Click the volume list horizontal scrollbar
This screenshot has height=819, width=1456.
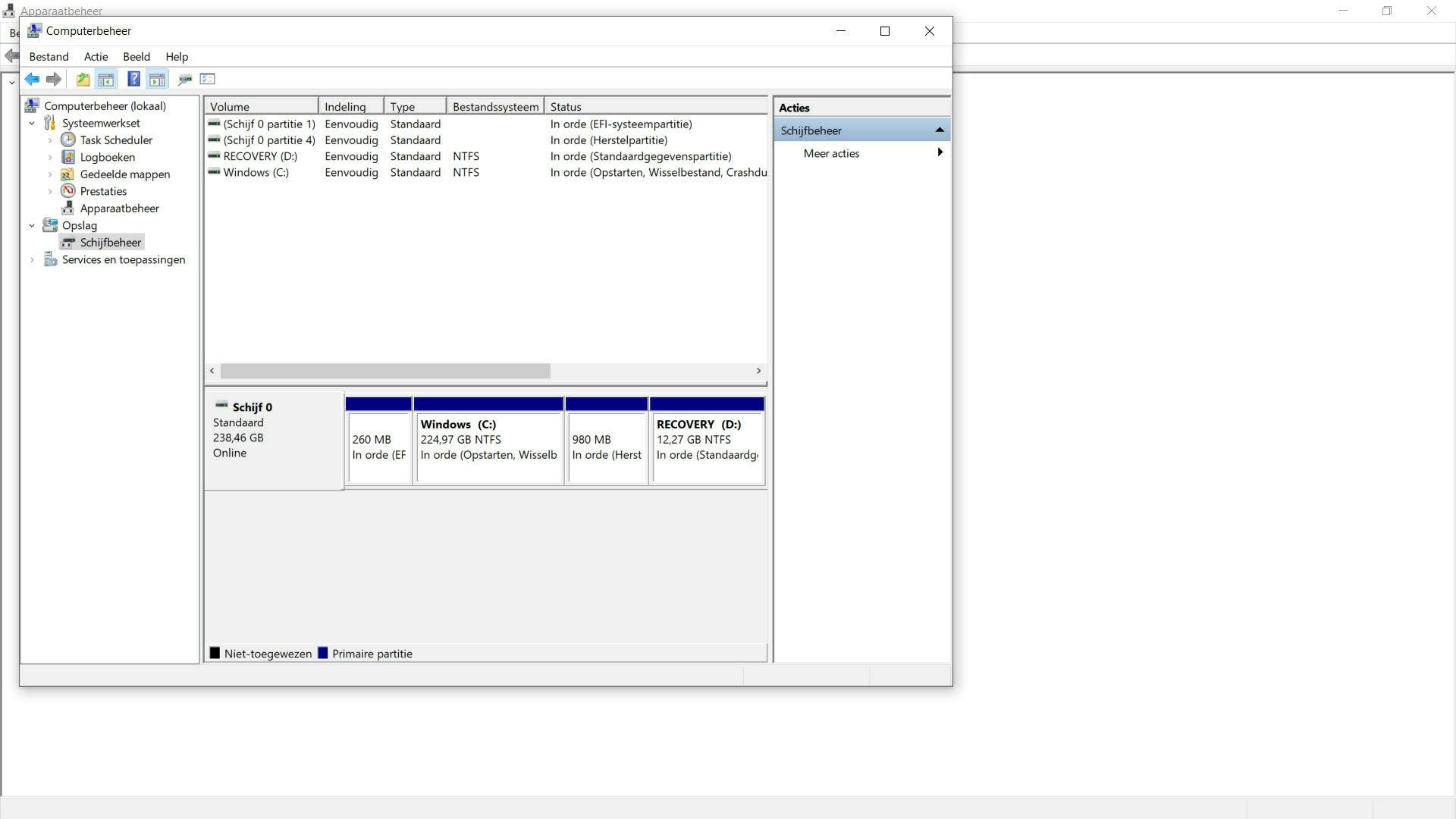(385, 371)
